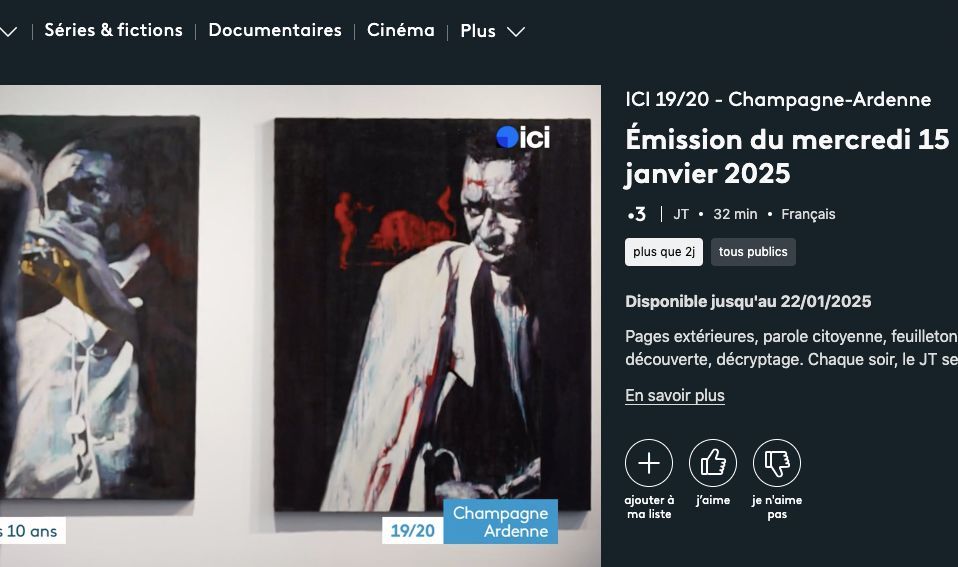Image resolution: width=958 pixels, height=567 pixels.
Task: Click the Champagne Ardenne blue badge
Action: (500, 522)
